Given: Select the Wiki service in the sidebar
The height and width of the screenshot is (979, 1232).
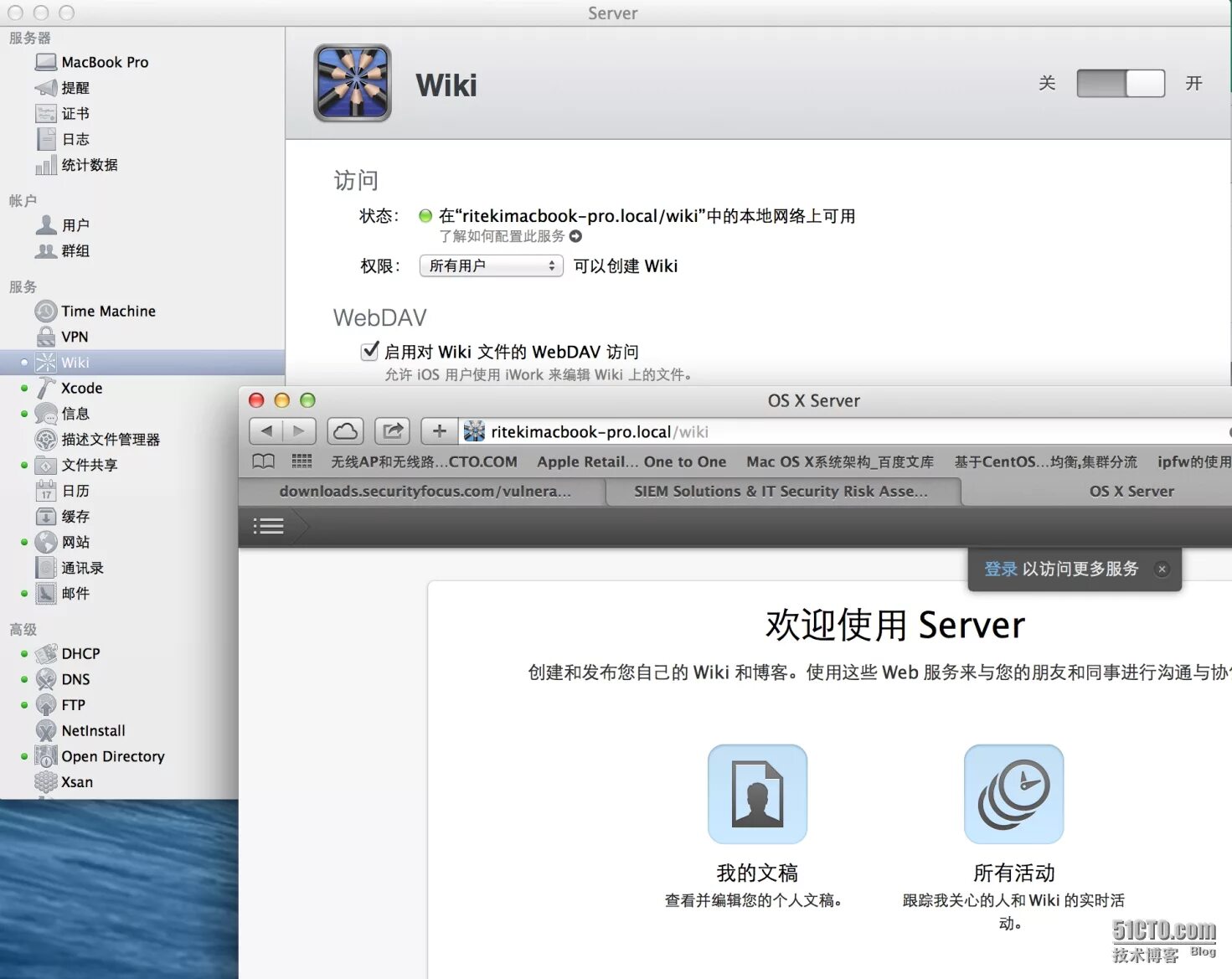Looking at the screenshot, I should (142, 363).
